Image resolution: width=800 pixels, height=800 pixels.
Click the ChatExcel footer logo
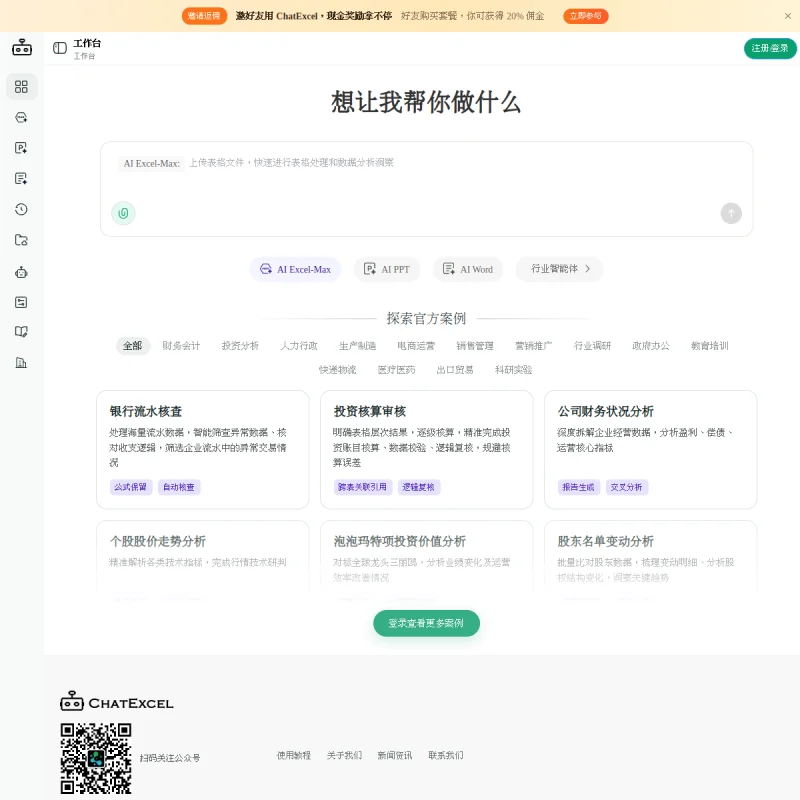pyautogui.click(x=117, y=702)
